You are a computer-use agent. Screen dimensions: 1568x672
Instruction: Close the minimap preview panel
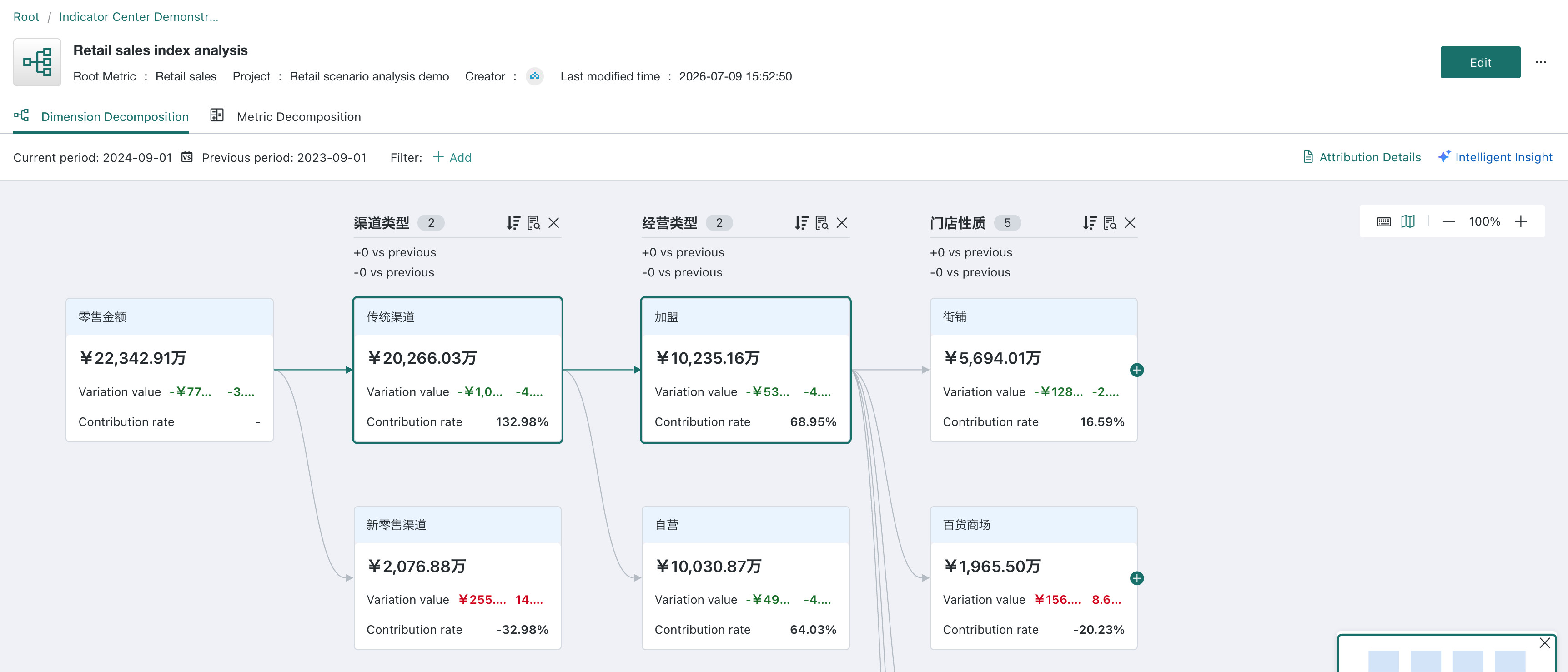(x=1544, y=643)
